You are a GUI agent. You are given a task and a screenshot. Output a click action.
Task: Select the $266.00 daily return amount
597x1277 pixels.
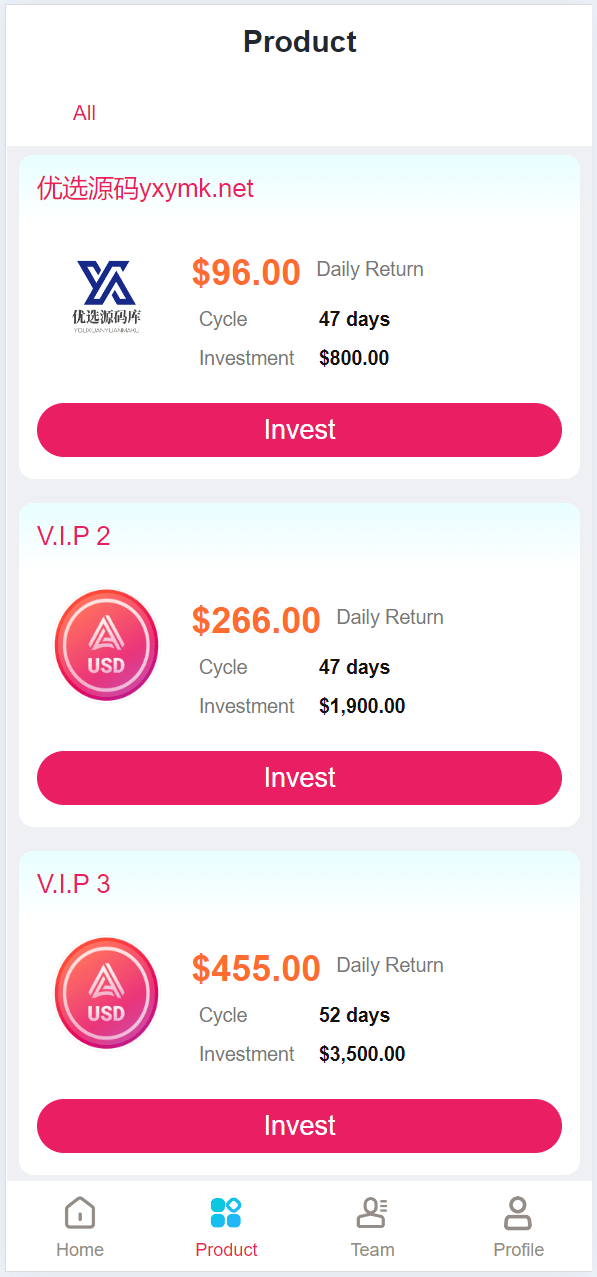coord(256,620)
